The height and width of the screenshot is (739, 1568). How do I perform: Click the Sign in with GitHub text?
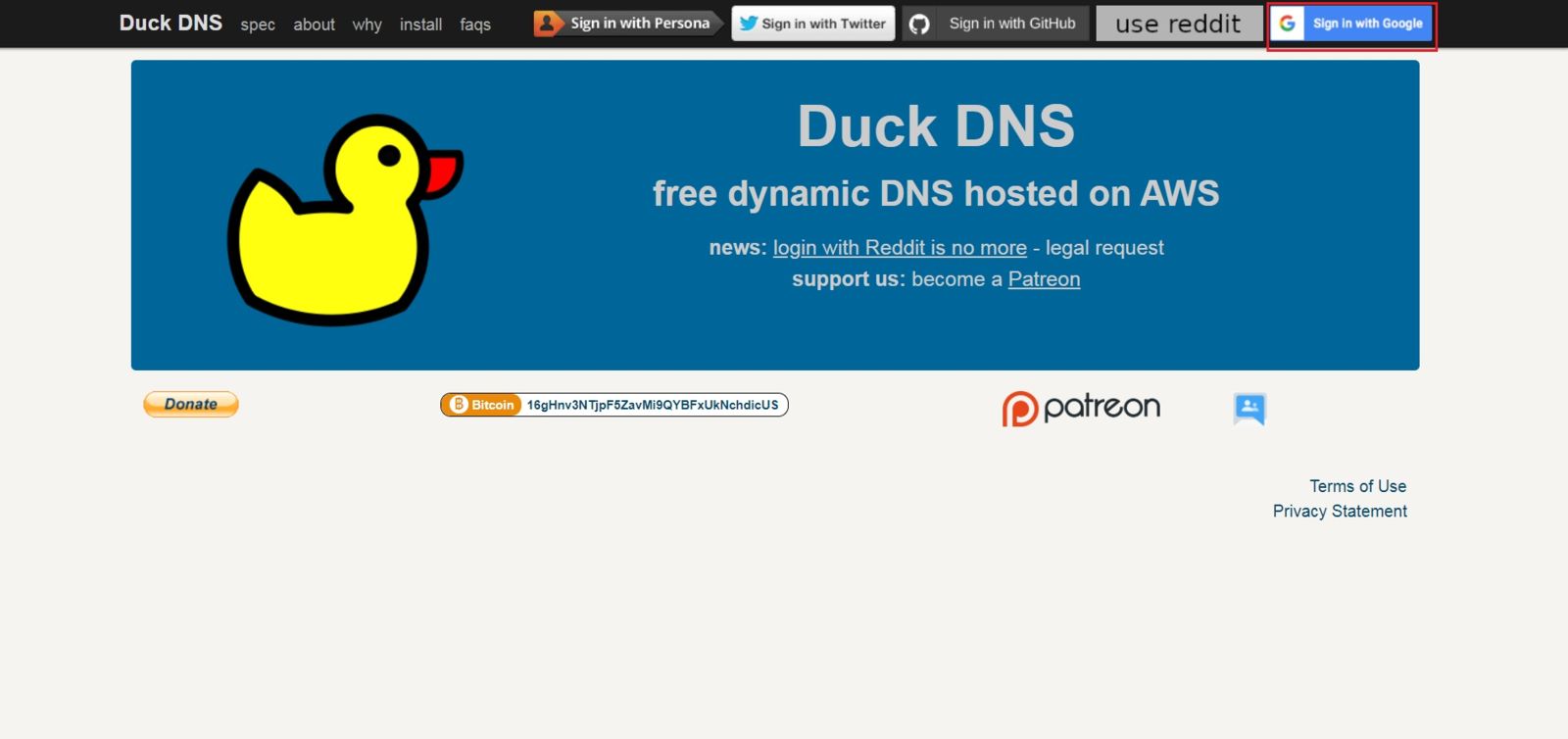pos(1011,24)
